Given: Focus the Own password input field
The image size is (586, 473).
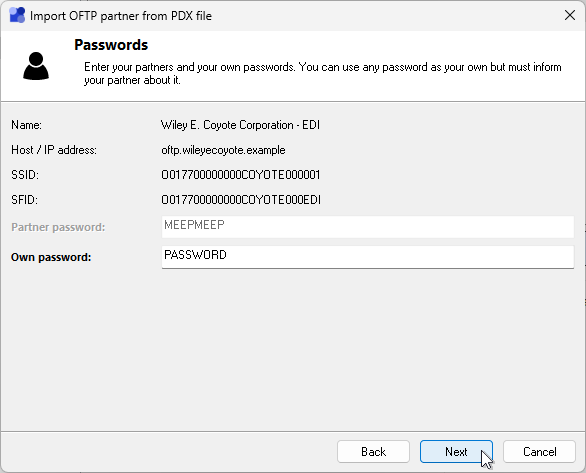Looking at the screenshot, I should pos(368,257).
